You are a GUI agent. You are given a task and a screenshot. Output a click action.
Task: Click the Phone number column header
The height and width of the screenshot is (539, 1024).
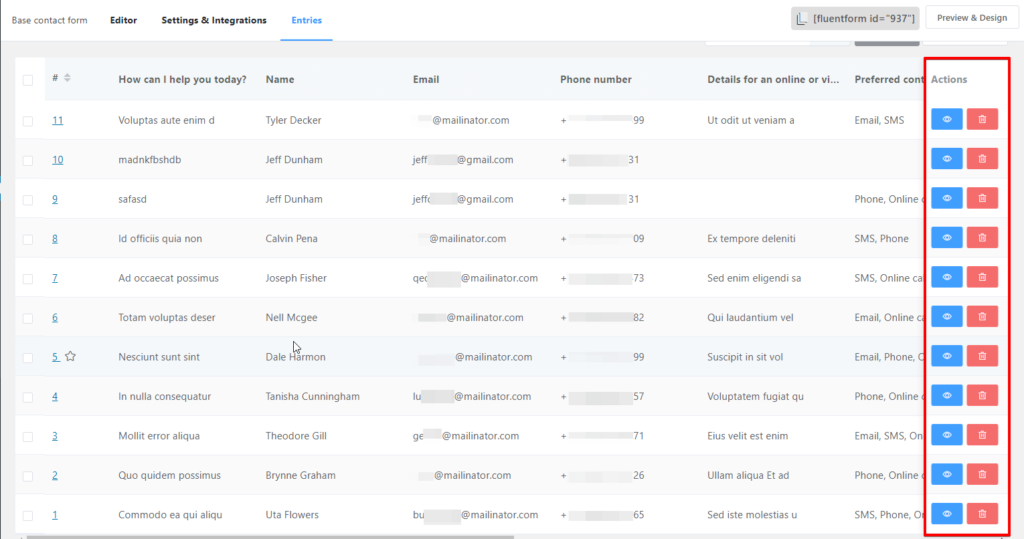click(x=596, y=79)
